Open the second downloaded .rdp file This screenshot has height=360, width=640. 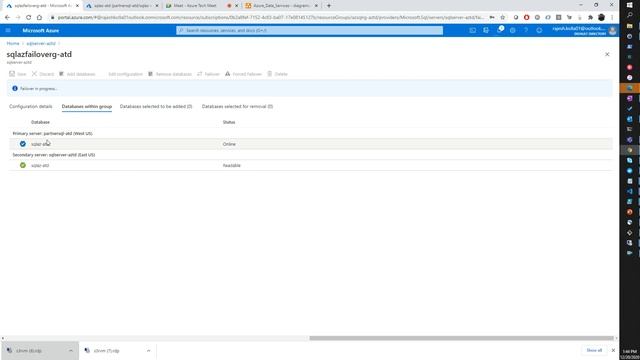[x=106, y=351]
